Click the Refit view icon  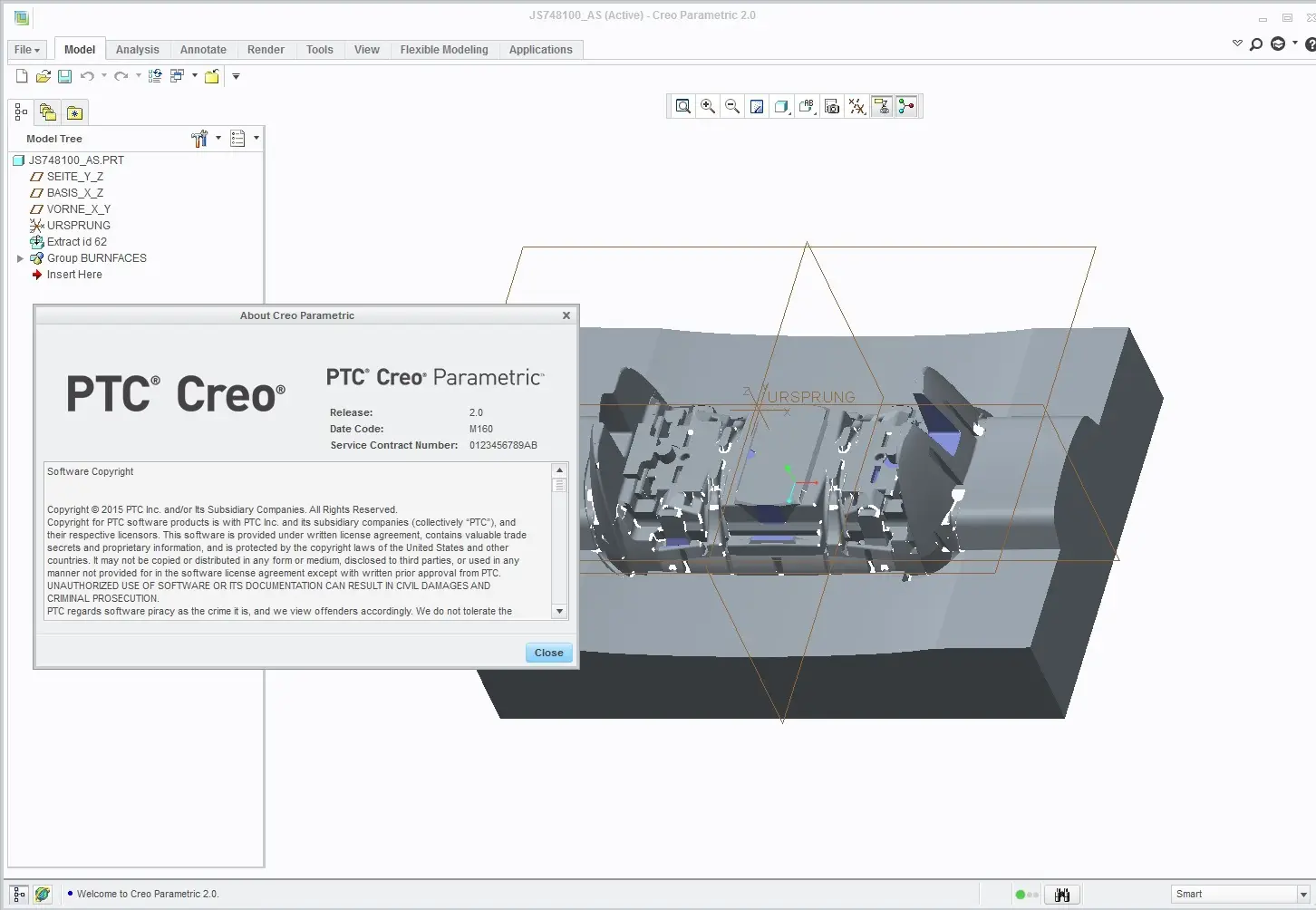click(x=683, y=107)
